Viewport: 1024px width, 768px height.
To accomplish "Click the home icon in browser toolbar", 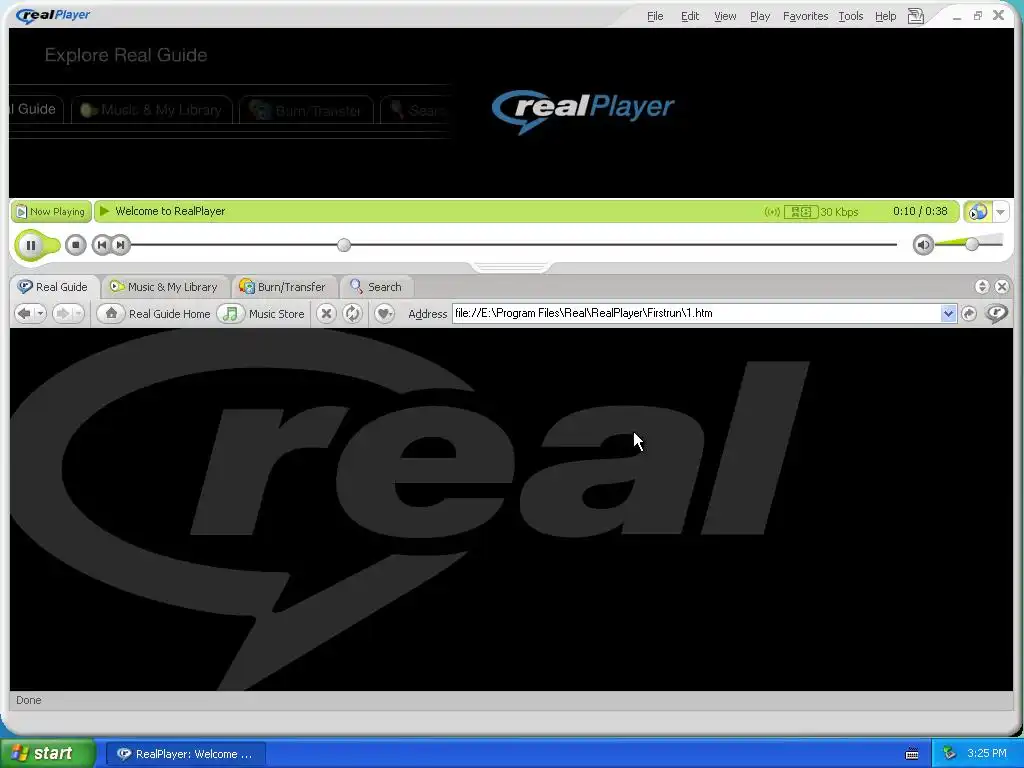I will click(111, 313).
